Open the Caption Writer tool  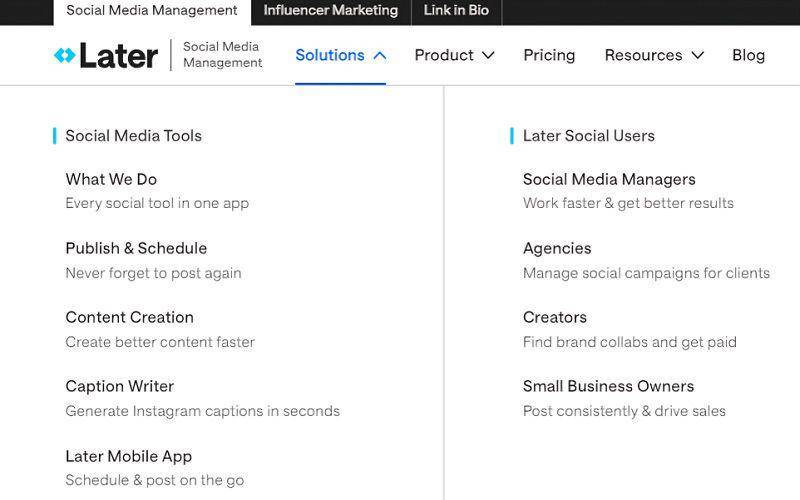(119, 386)
